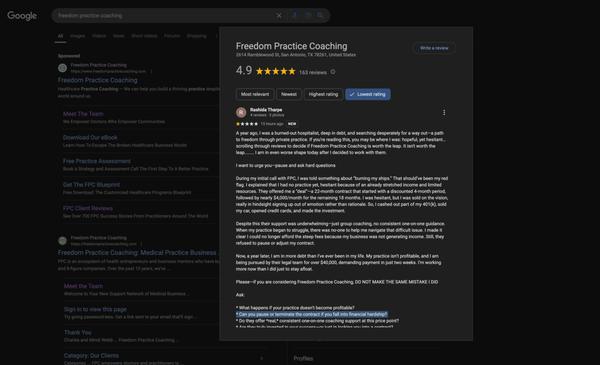The width and height of the screenshot is (600, 365).
Task: Open Rashida Tharpe's reviewer name link
Action: 266,110
